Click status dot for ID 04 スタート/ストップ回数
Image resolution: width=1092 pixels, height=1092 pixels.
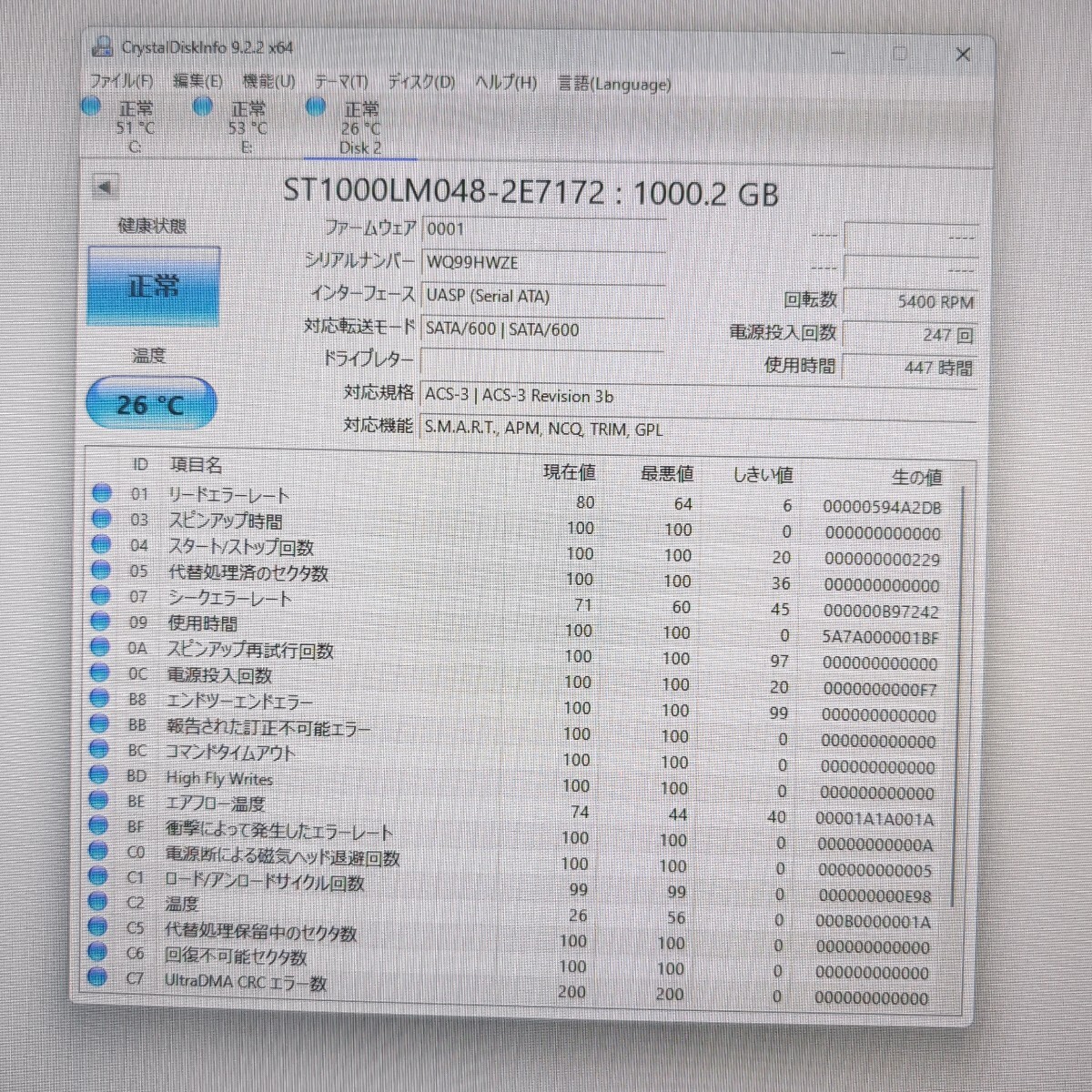pos(102,544)
